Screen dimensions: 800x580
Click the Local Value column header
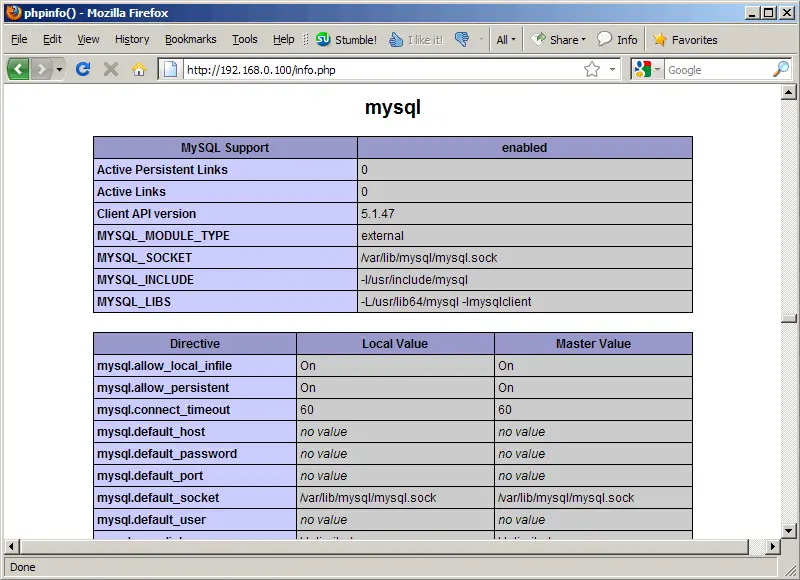(x=395, y=343)
